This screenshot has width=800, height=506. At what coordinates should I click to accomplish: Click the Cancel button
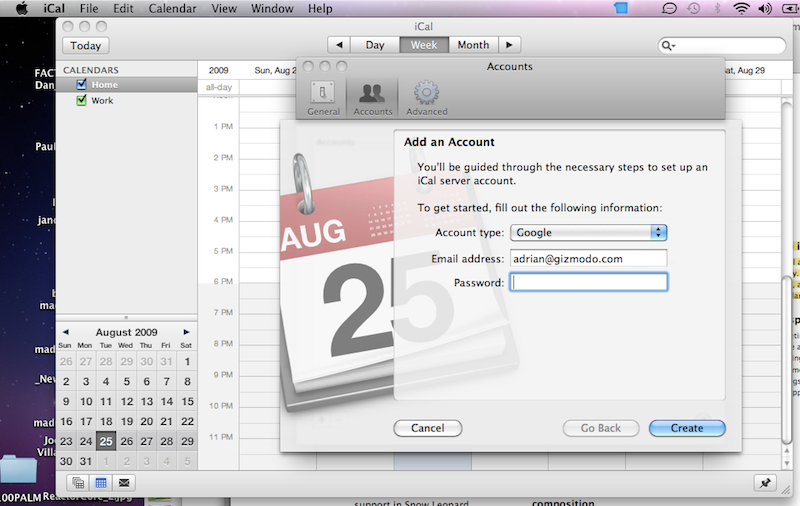[x=428, y=428]
